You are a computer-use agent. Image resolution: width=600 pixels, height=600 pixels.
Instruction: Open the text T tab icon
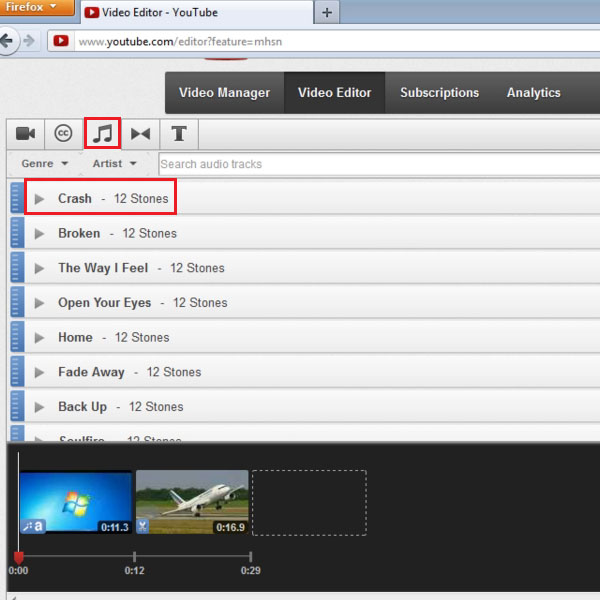click(x=179, y=134)
